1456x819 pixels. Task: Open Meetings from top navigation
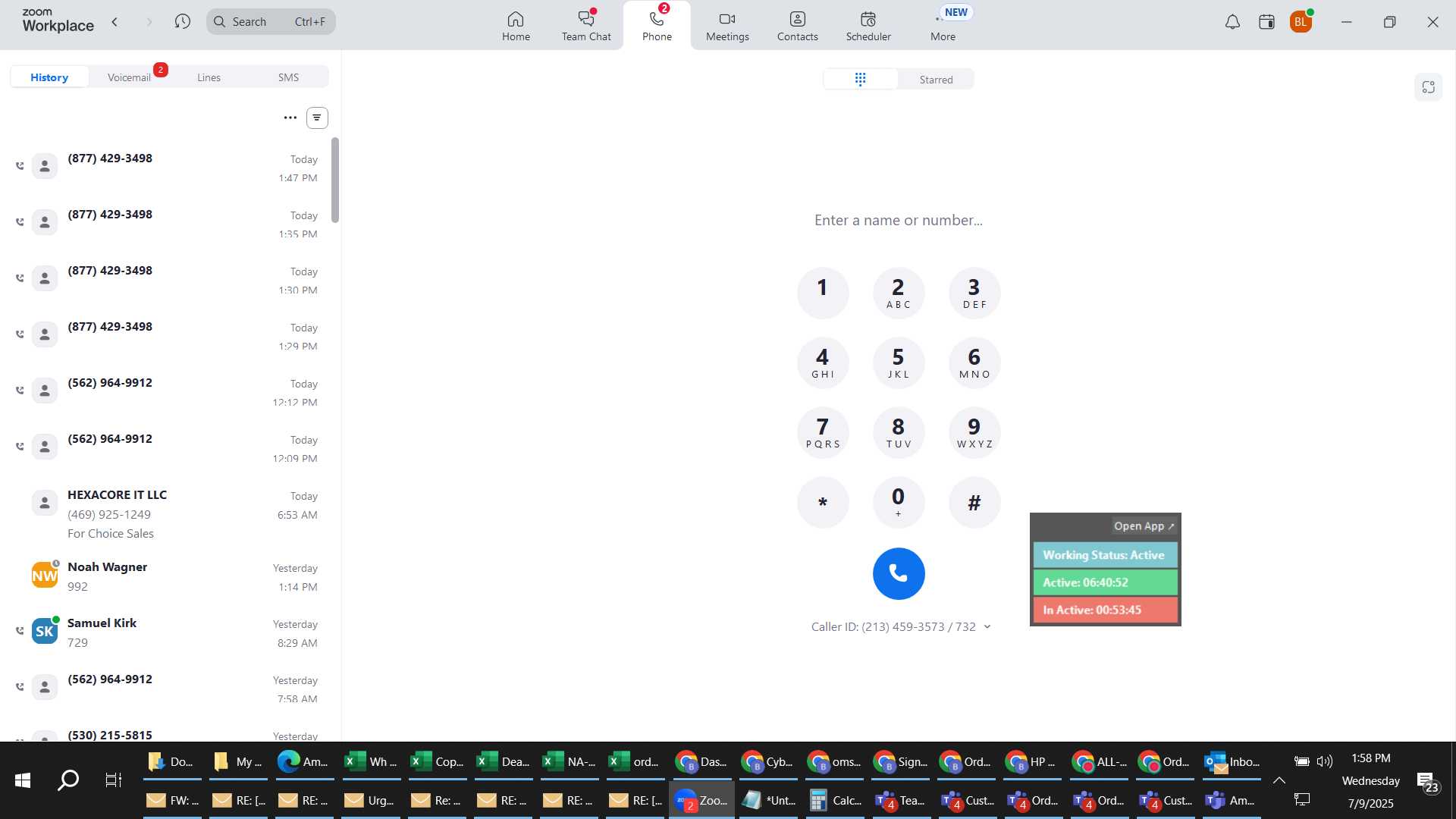[727, 26]
